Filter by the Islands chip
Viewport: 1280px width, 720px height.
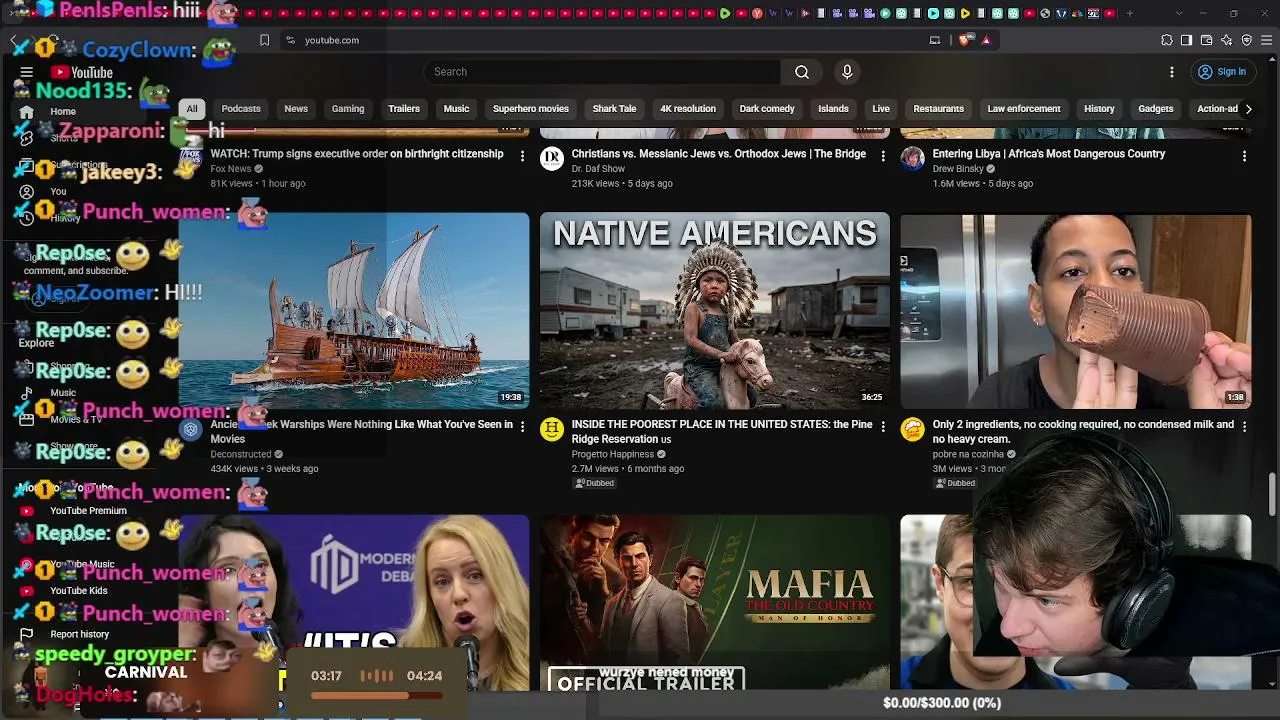(833, 109)
